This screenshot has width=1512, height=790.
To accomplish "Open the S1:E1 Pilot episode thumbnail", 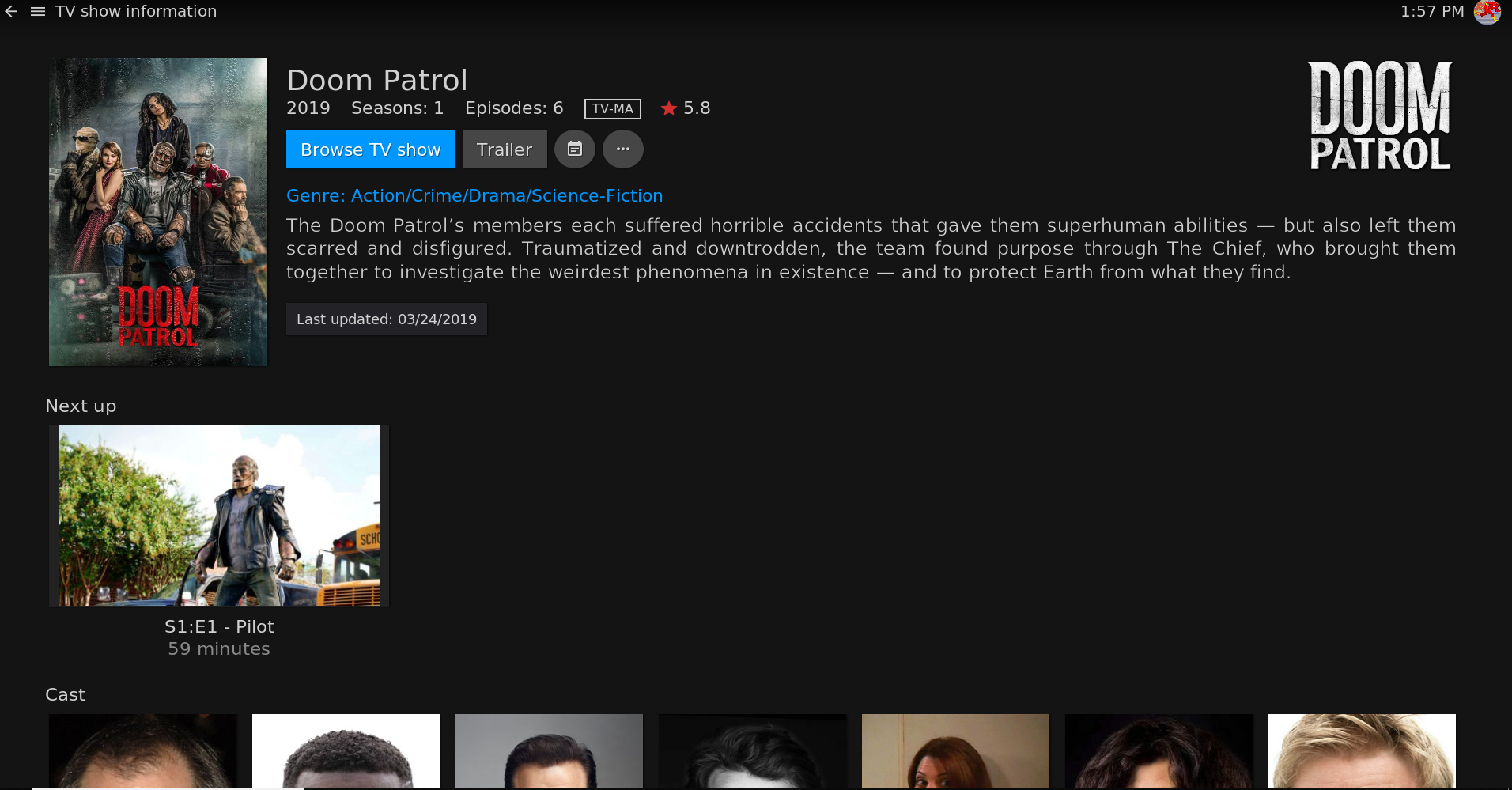I will 219,516.
